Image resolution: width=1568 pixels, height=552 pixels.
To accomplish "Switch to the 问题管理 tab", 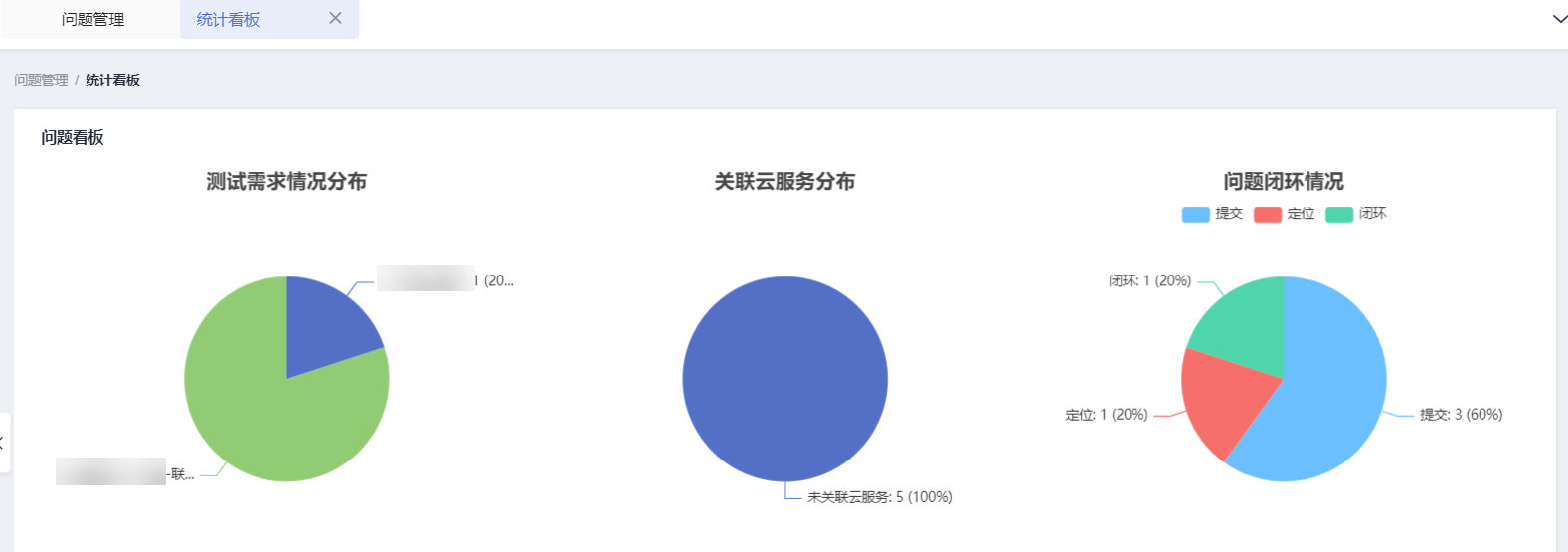I will [92, 19].
